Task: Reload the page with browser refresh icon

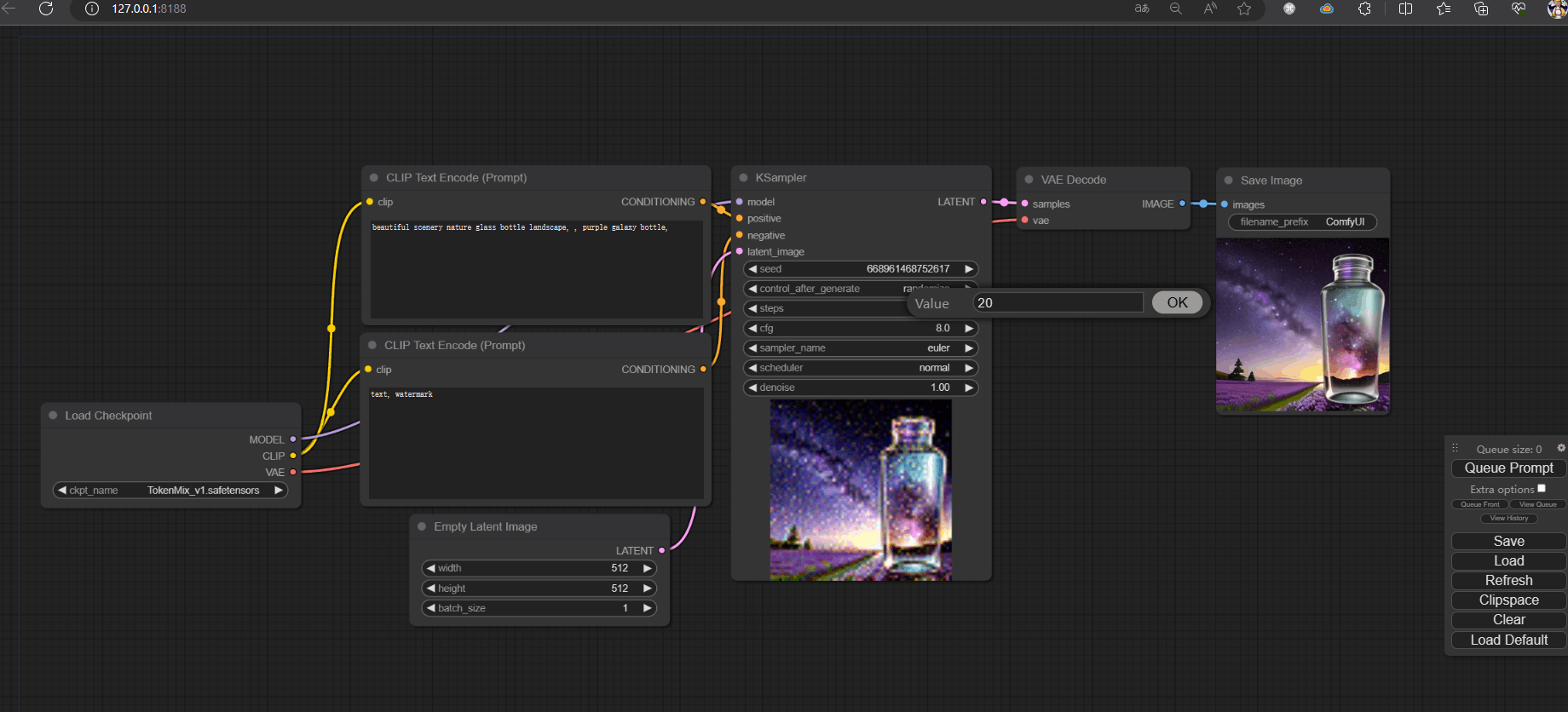Action: pos(46,9)
